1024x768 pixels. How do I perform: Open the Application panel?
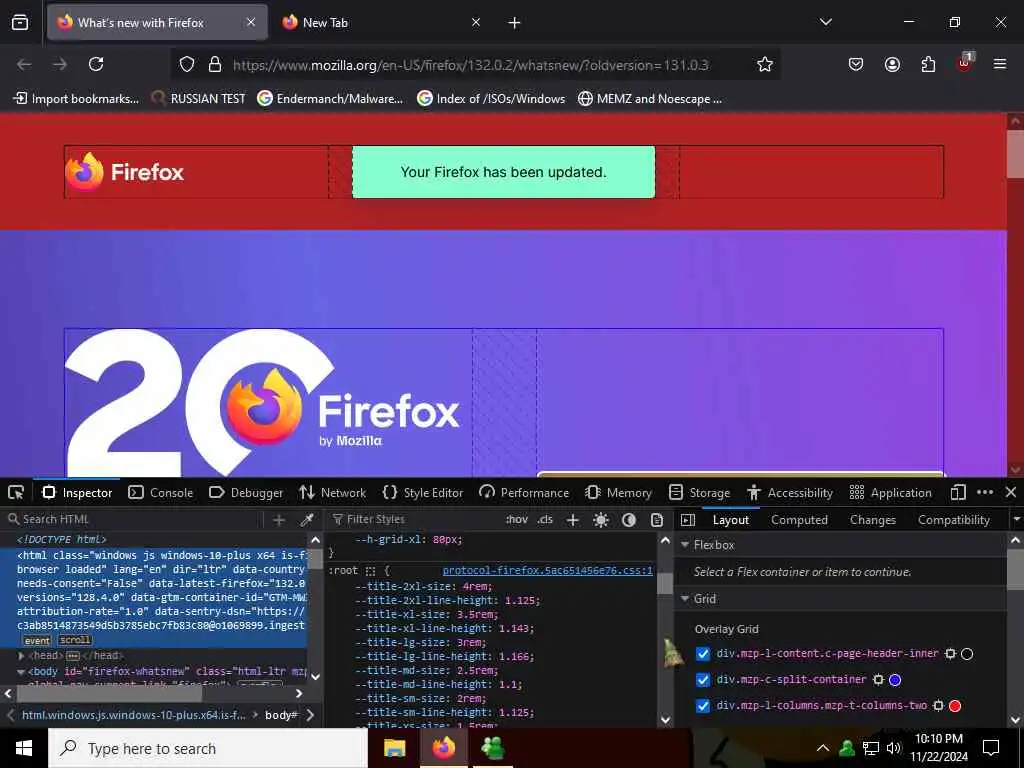(x=891, y=492)
